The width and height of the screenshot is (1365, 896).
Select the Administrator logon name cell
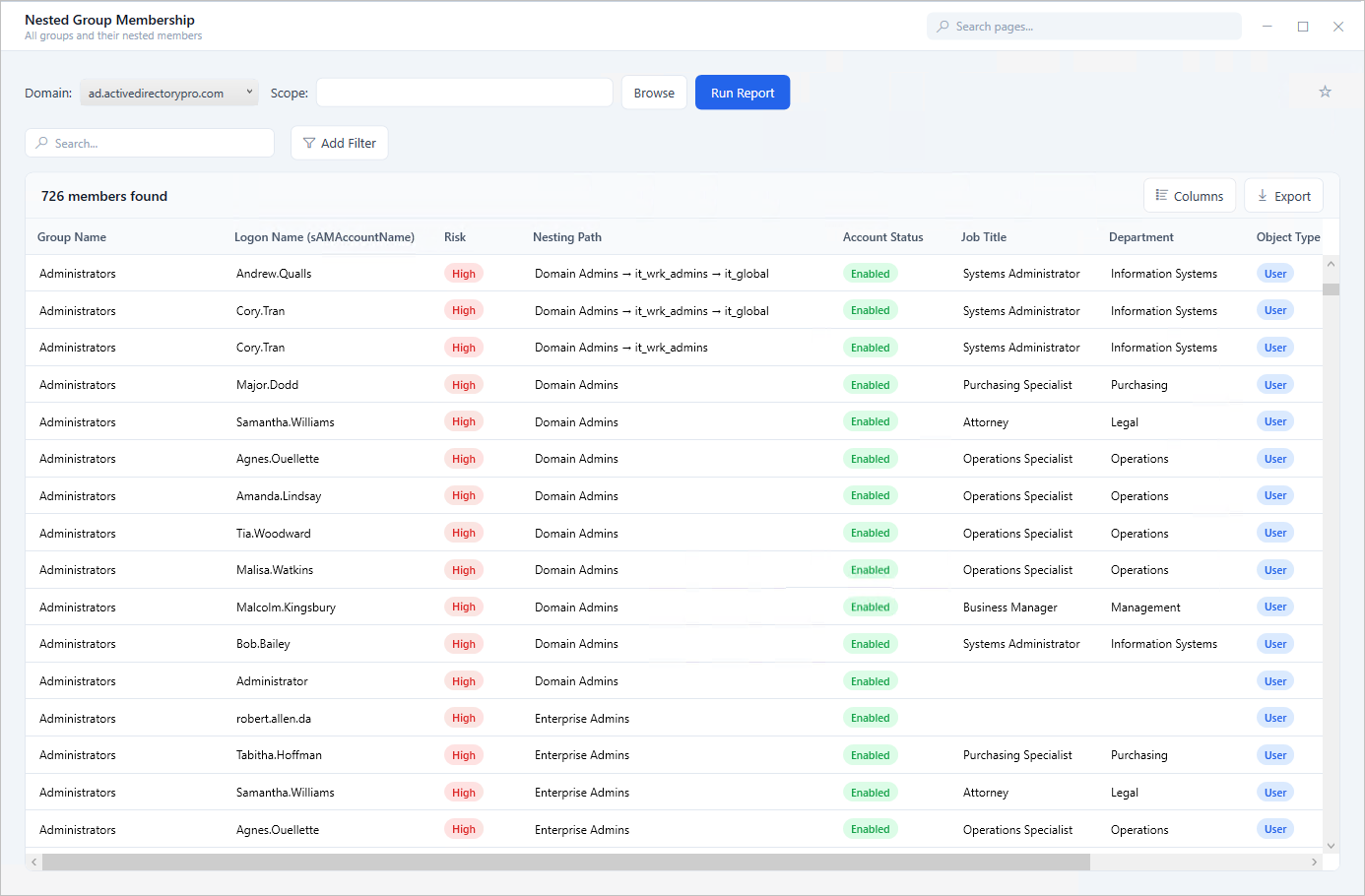click(272, 681)
